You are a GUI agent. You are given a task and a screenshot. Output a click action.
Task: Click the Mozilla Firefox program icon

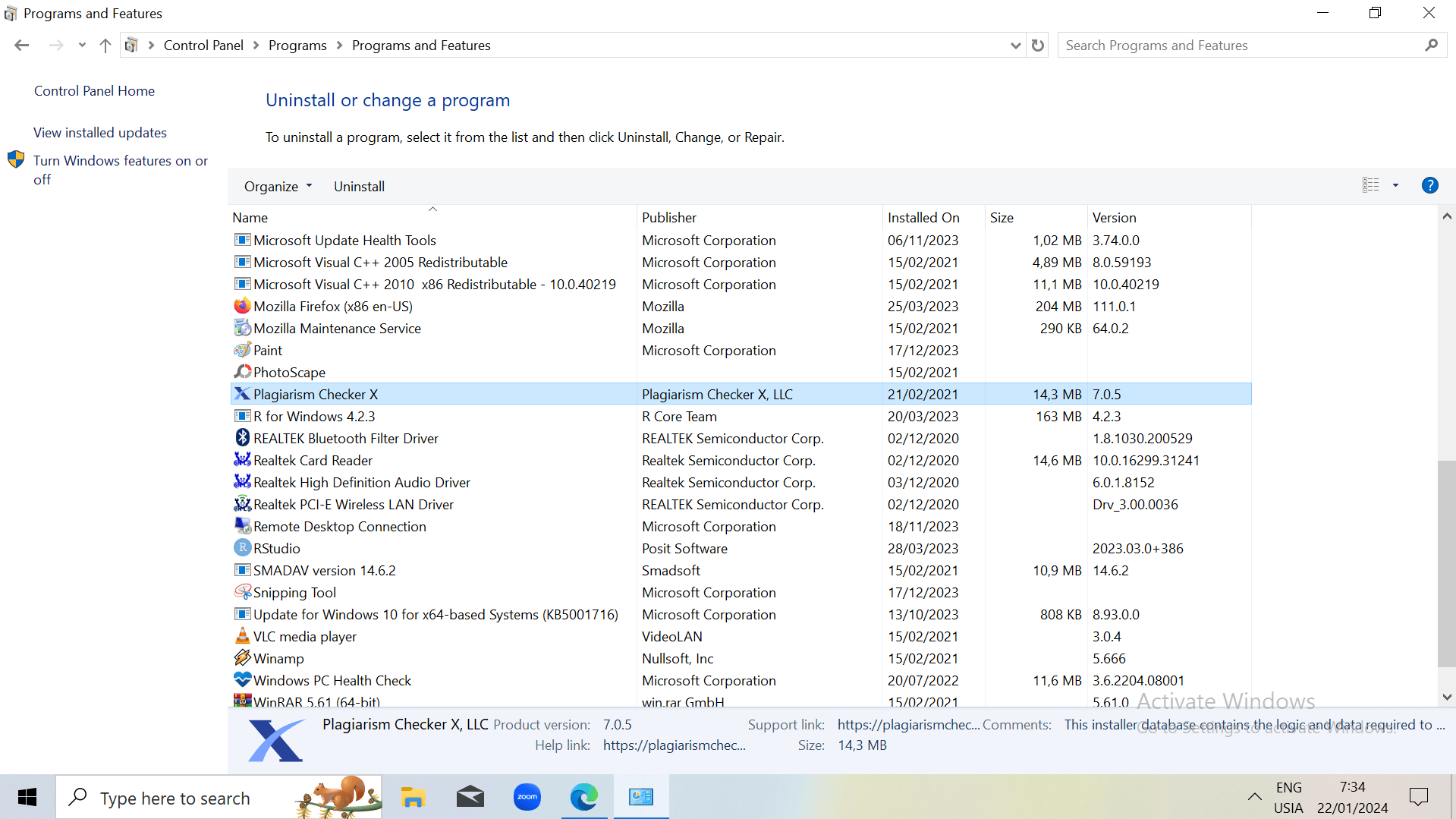[x=242, y=306]
